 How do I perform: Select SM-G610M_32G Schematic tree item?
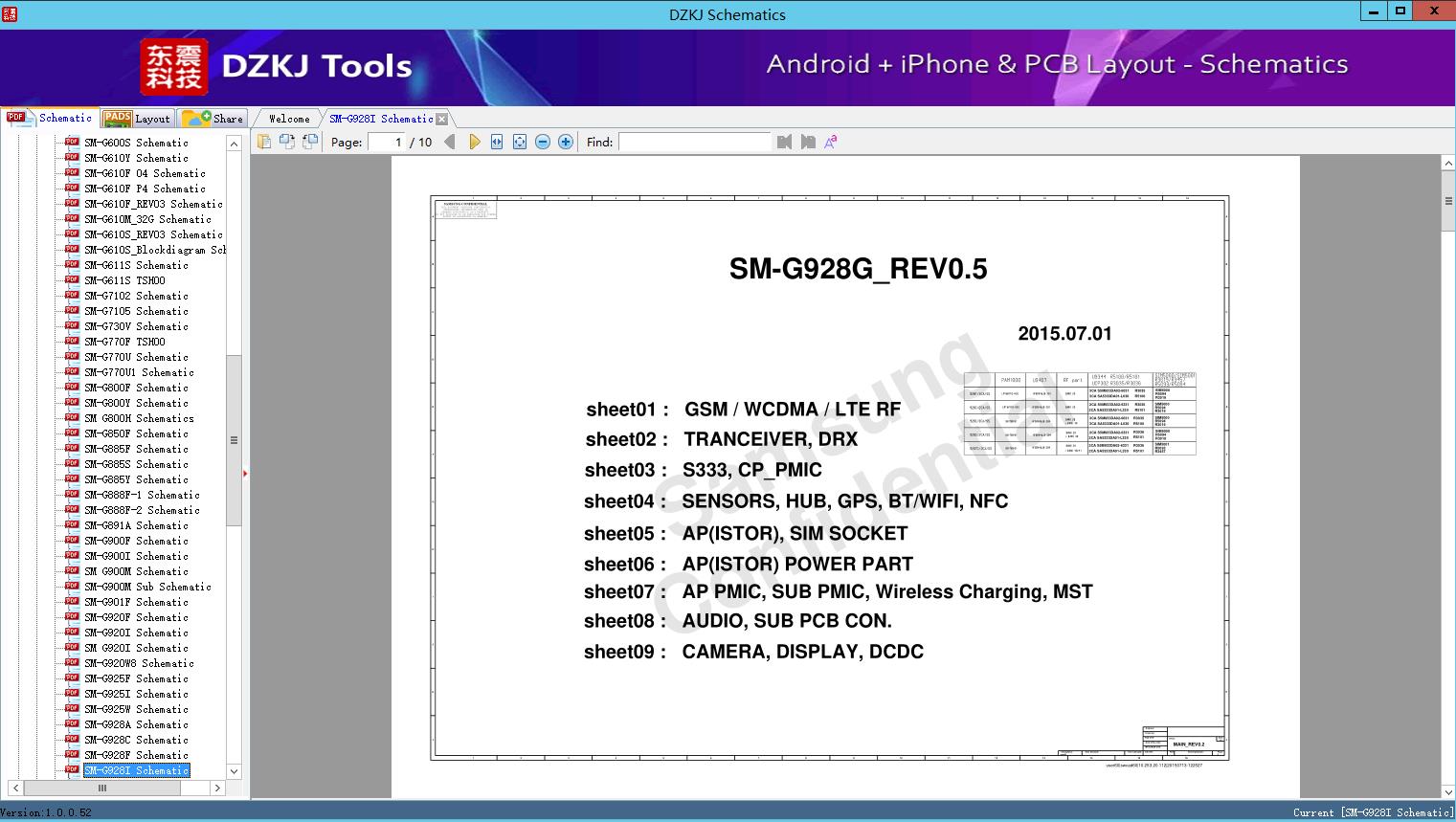[x=147, y=219]
